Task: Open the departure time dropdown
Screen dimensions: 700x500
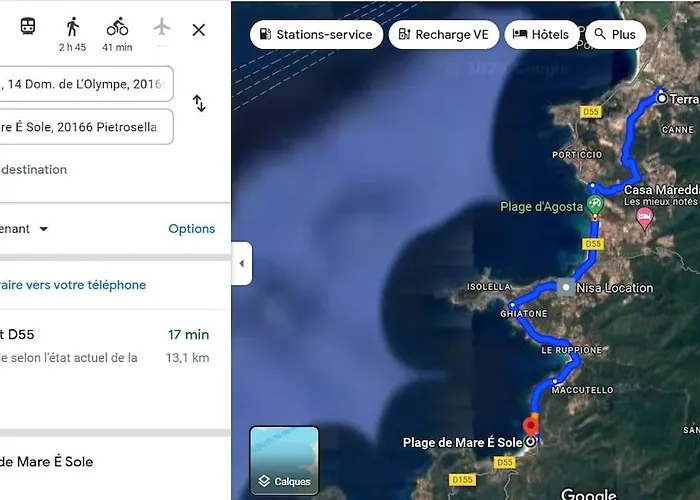Action: (24, 229)
